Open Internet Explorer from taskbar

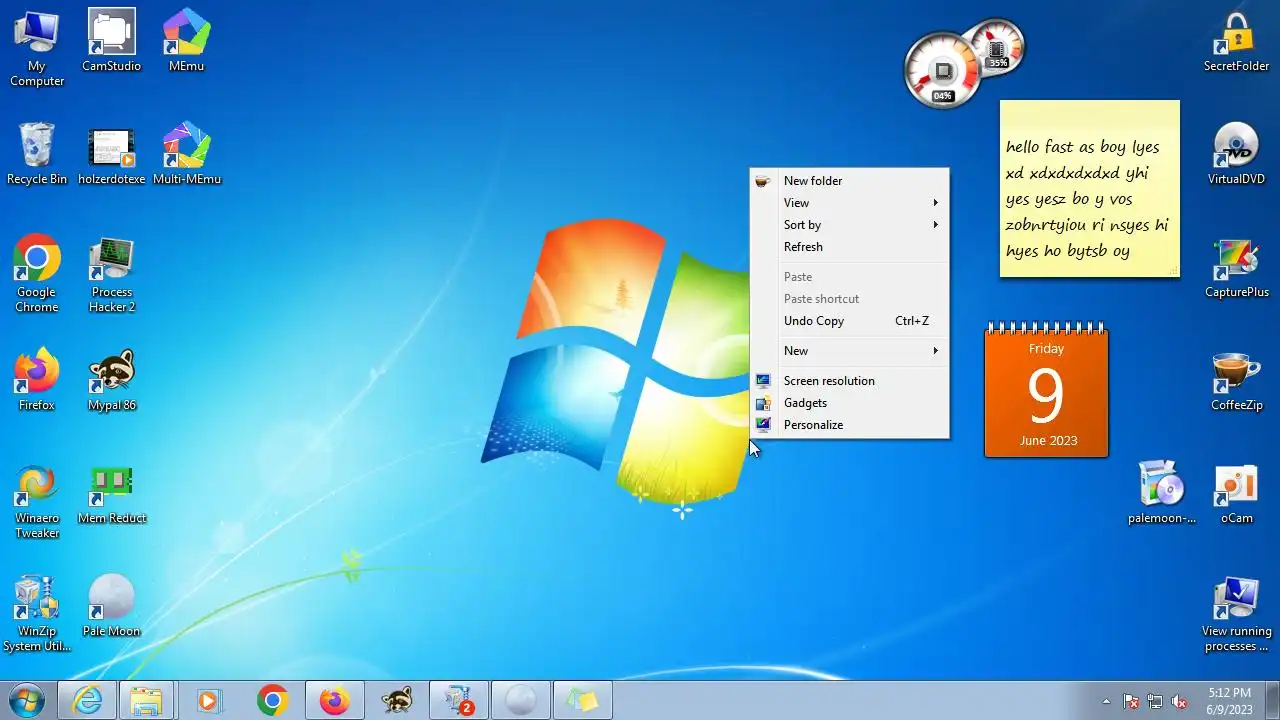pyautogui.click(x=87, y=701)
